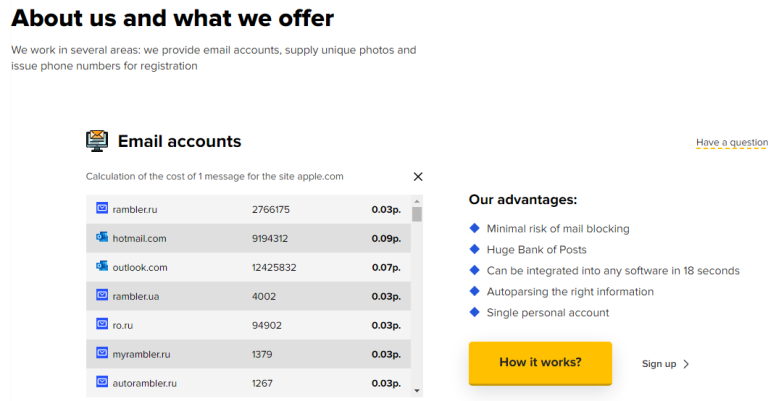Click the outlook.com Outlook icon
The width and height of the screenshot is (768, 401).
pos(102,266)
